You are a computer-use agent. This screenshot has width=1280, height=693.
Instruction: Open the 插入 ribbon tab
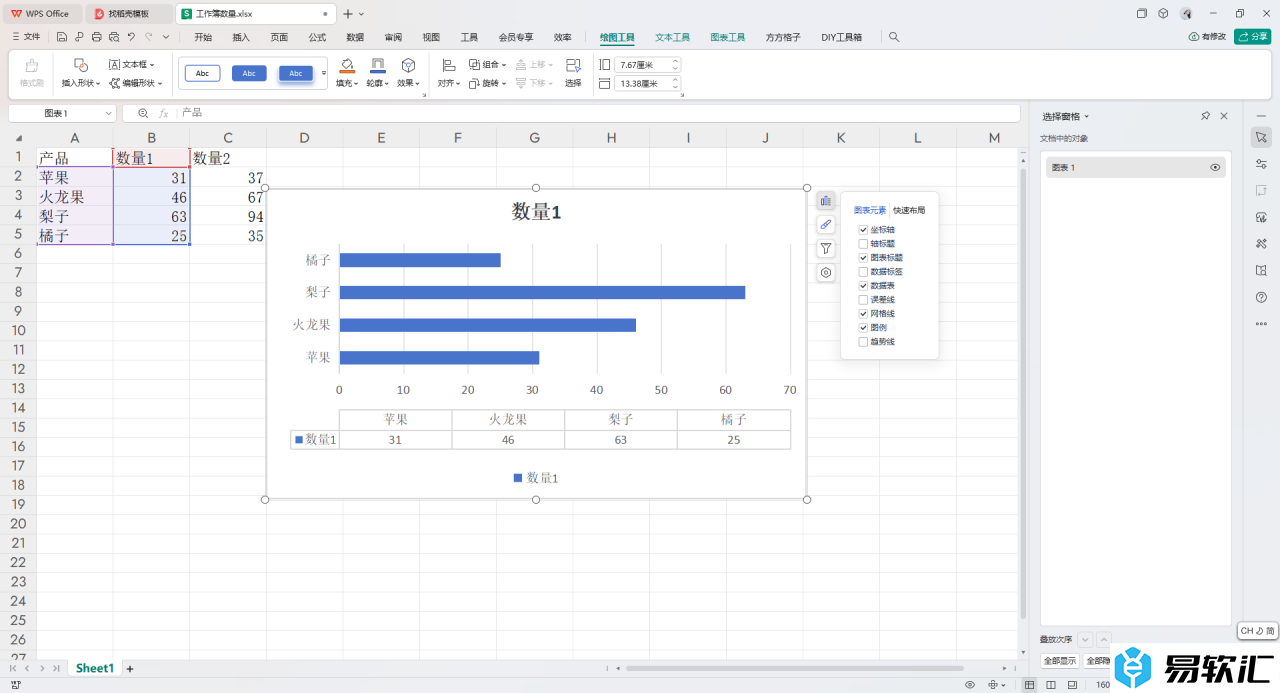point(241,37)
